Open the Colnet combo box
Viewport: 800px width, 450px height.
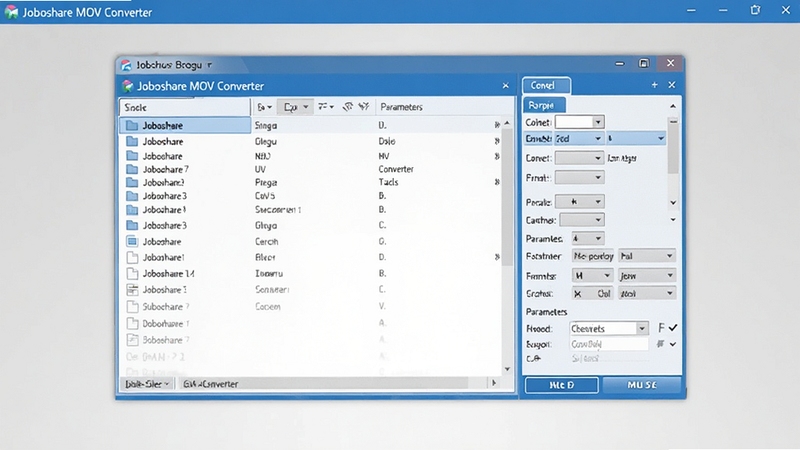pos(580,122)
